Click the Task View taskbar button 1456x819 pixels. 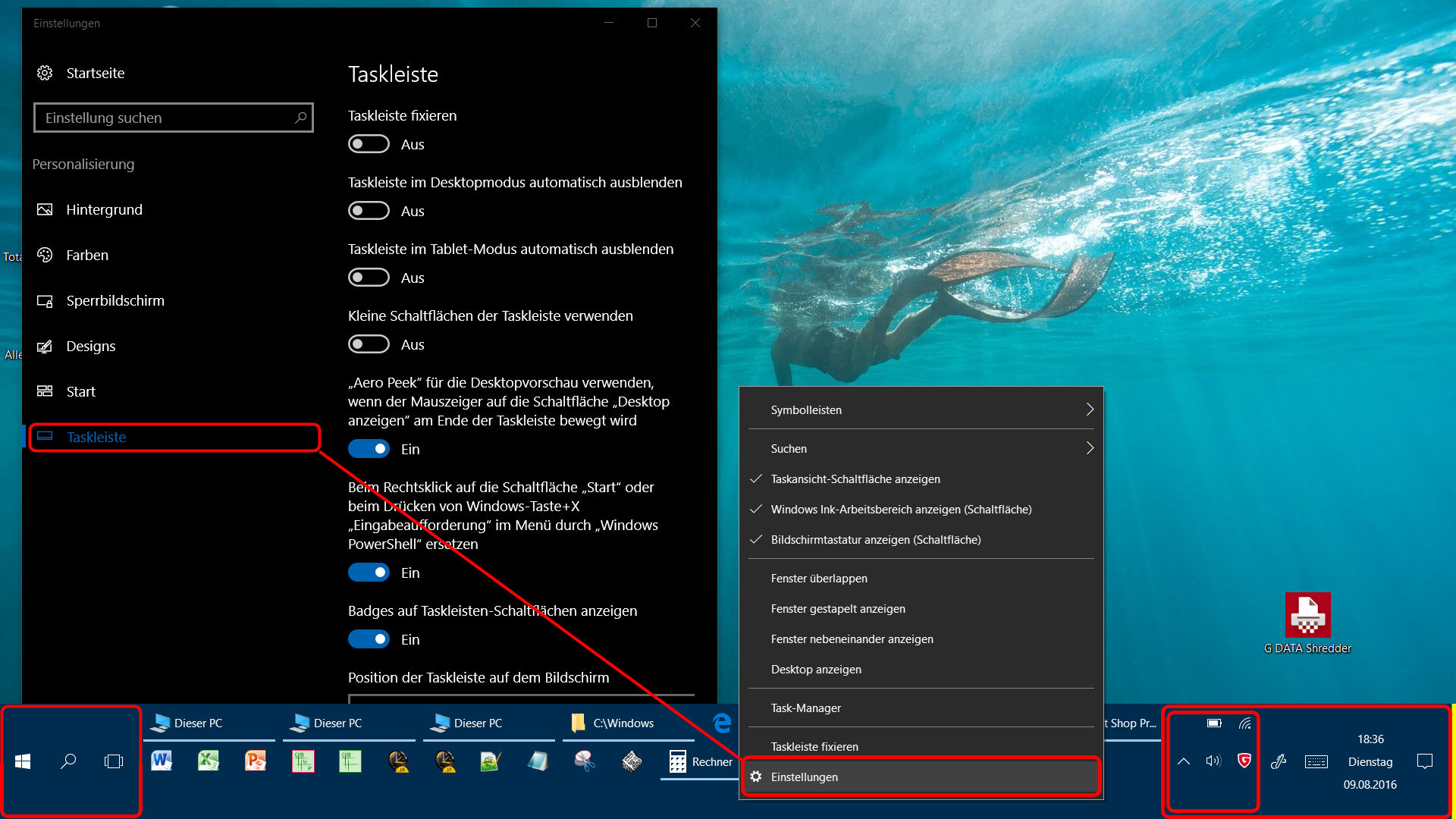tap(114, 761)
